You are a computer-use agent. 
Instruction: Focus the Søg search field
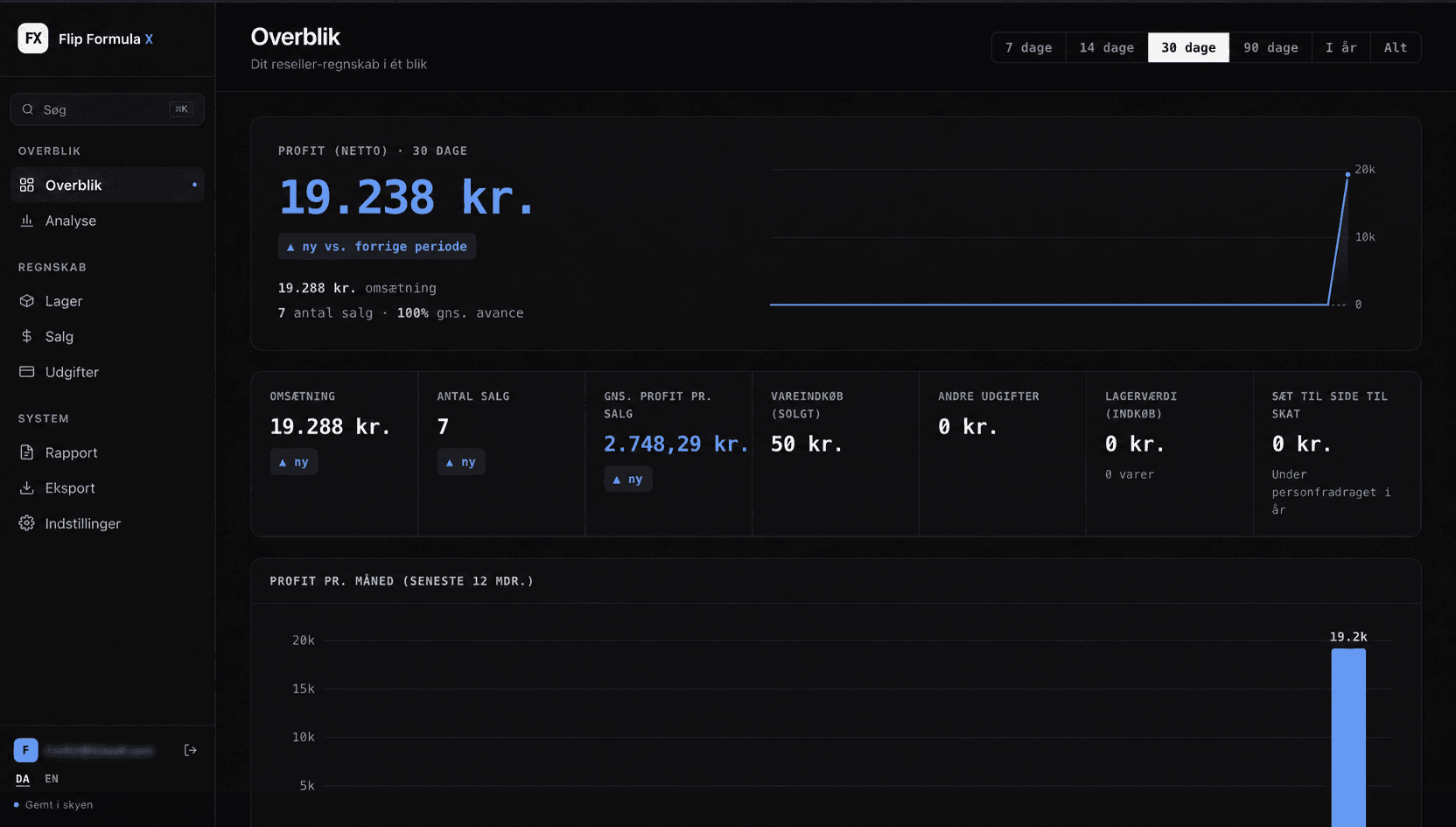coord(107,109)
